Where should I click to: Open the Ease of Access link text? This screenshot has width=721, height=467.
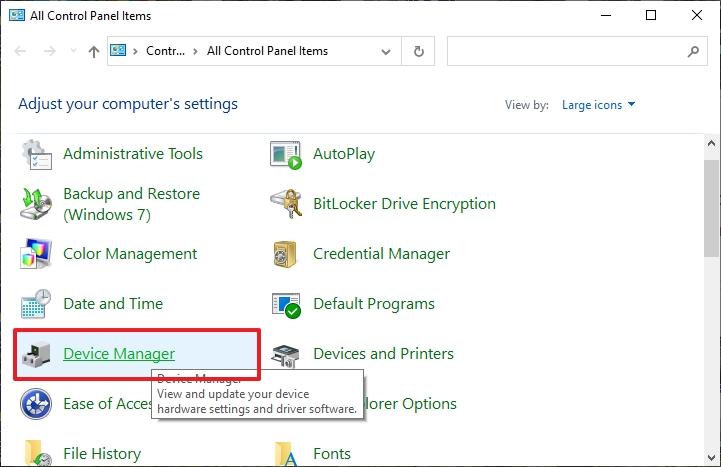coord(108,404)
